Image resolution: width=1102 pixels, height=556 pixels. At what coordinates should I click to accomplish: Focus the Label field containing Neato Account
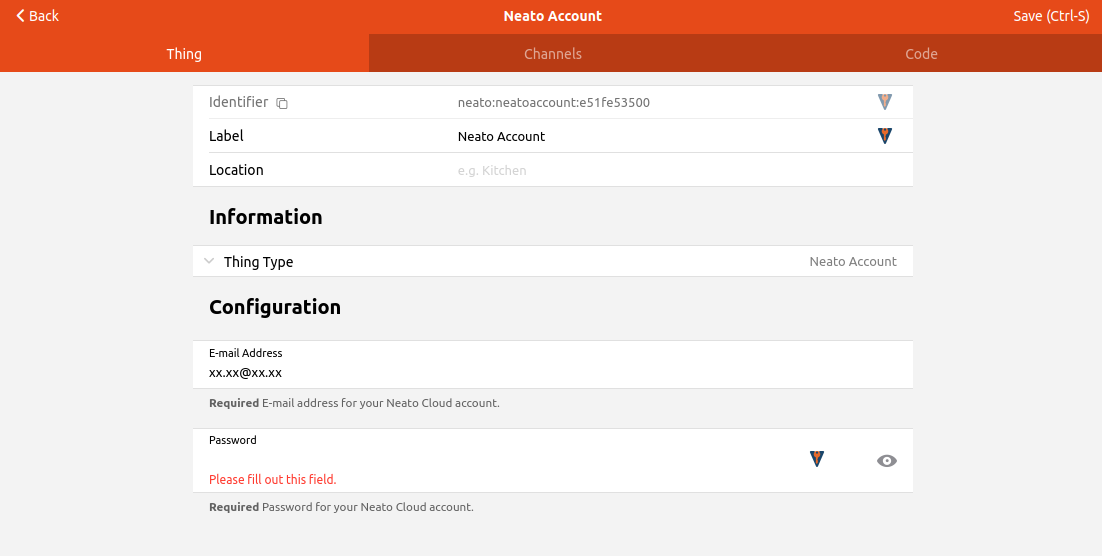650,137
